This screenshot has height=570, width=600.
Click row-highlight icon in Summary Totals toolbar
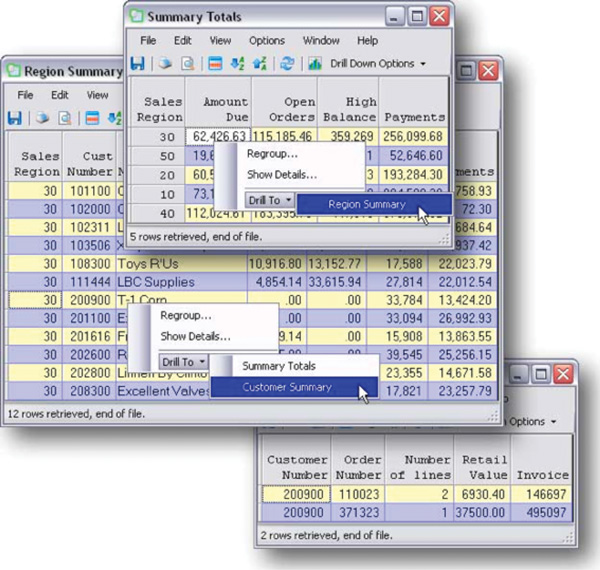215,64
